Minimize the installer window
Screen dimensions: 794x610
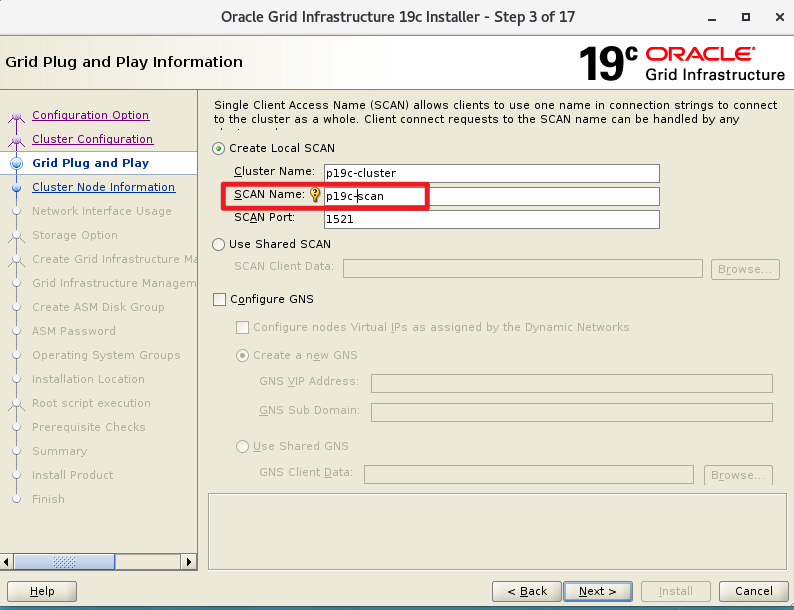712,17
